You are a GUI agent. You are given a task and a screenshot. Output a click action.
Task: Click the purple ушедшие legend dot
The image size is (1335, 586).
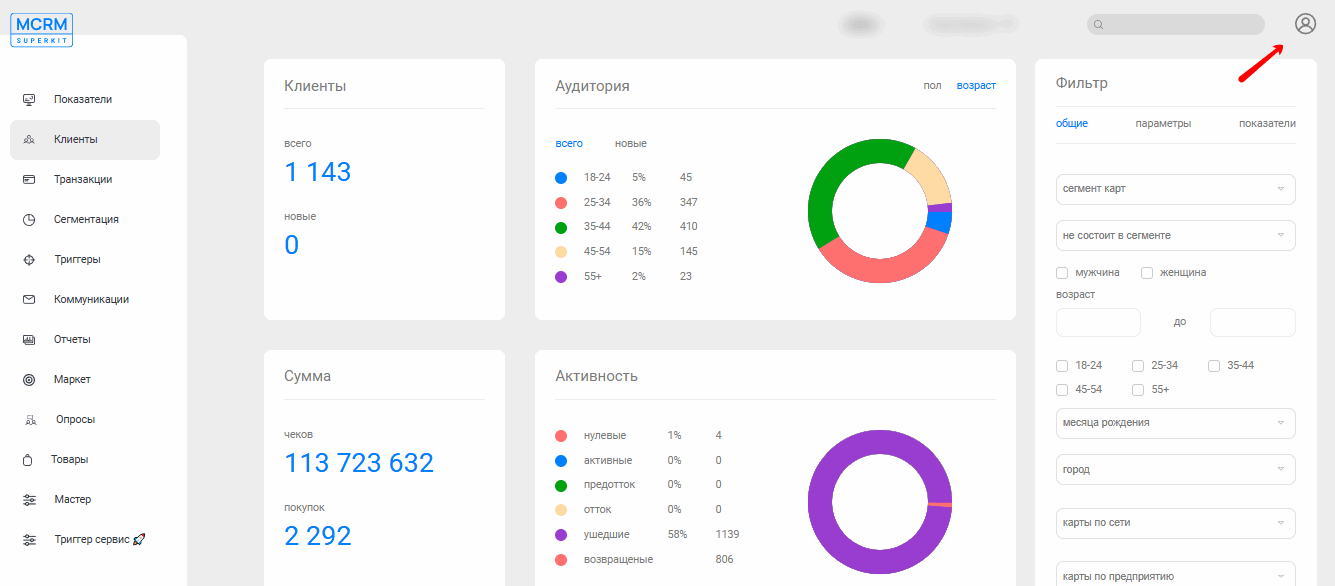(561, 535)
